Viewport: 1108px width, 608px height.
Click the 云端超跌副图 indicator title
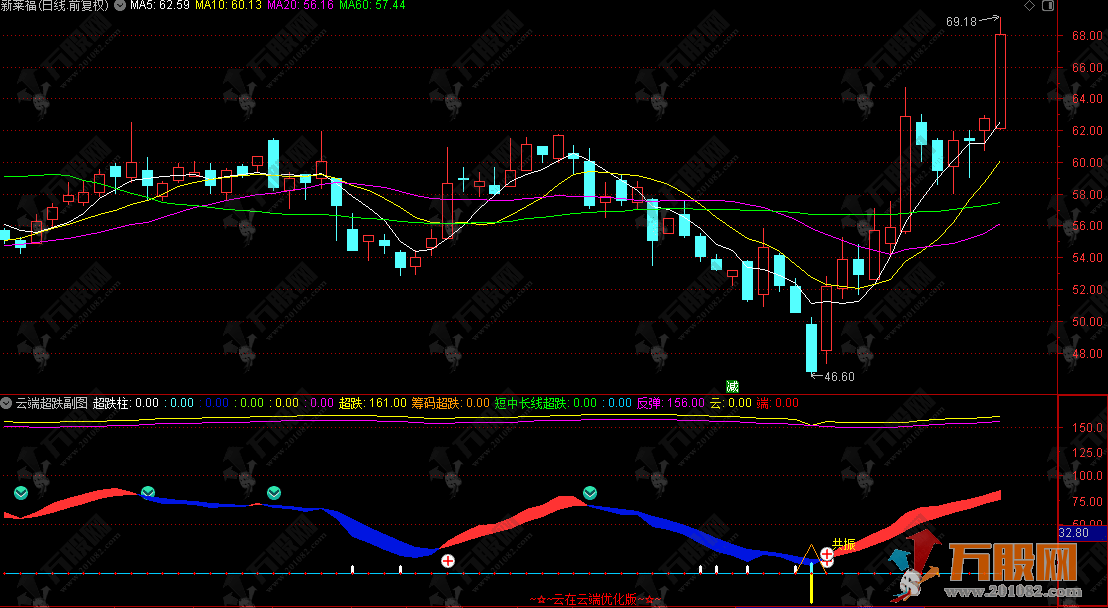pyautogui.click(x=52, y=403)
